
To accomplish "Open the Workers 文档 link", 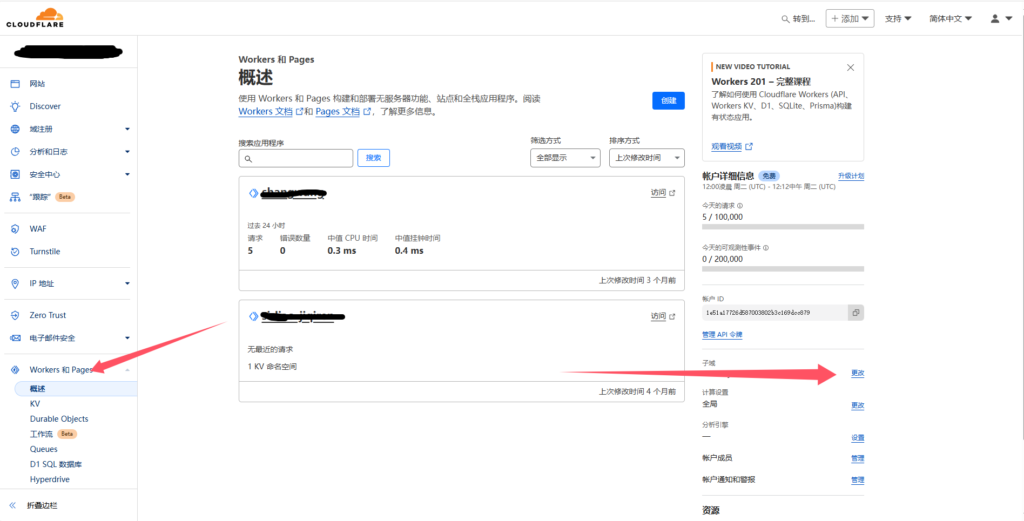I will (265, 112).
